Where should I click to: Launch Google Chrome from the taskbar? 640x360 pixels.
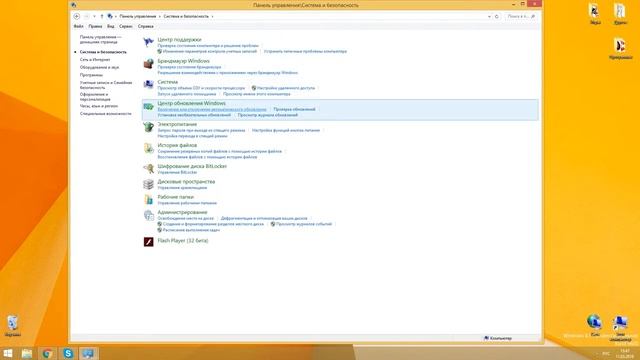click(47, 353)
